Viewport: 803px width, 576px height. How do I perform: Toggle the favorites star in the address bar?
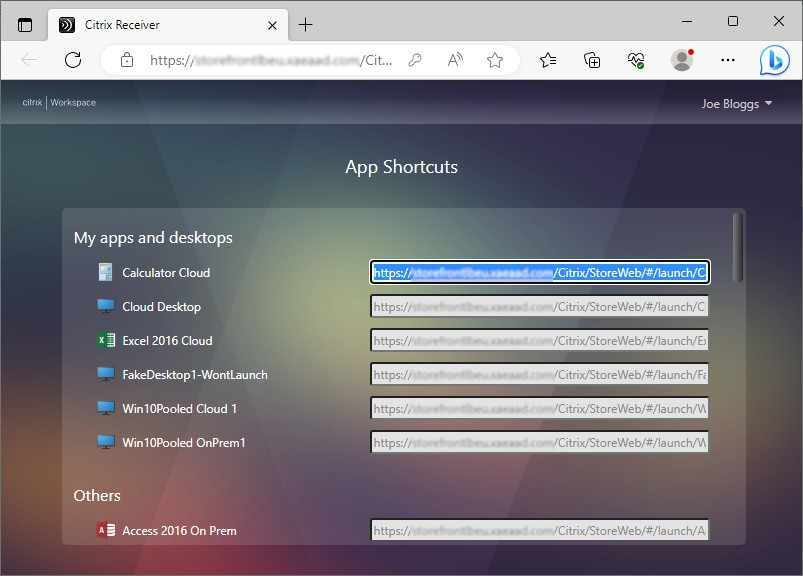(x=494, y=60)
